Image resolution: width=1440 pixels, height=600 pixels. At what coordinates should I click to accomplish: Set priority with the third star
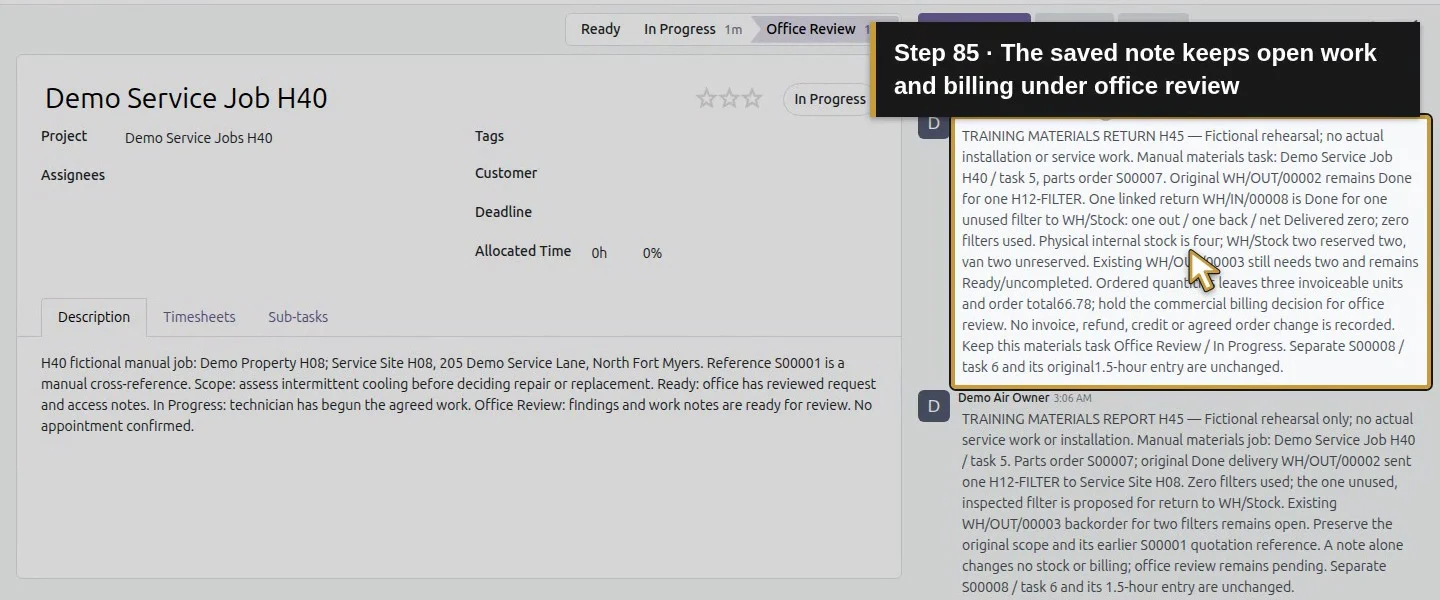click(752, 98)
